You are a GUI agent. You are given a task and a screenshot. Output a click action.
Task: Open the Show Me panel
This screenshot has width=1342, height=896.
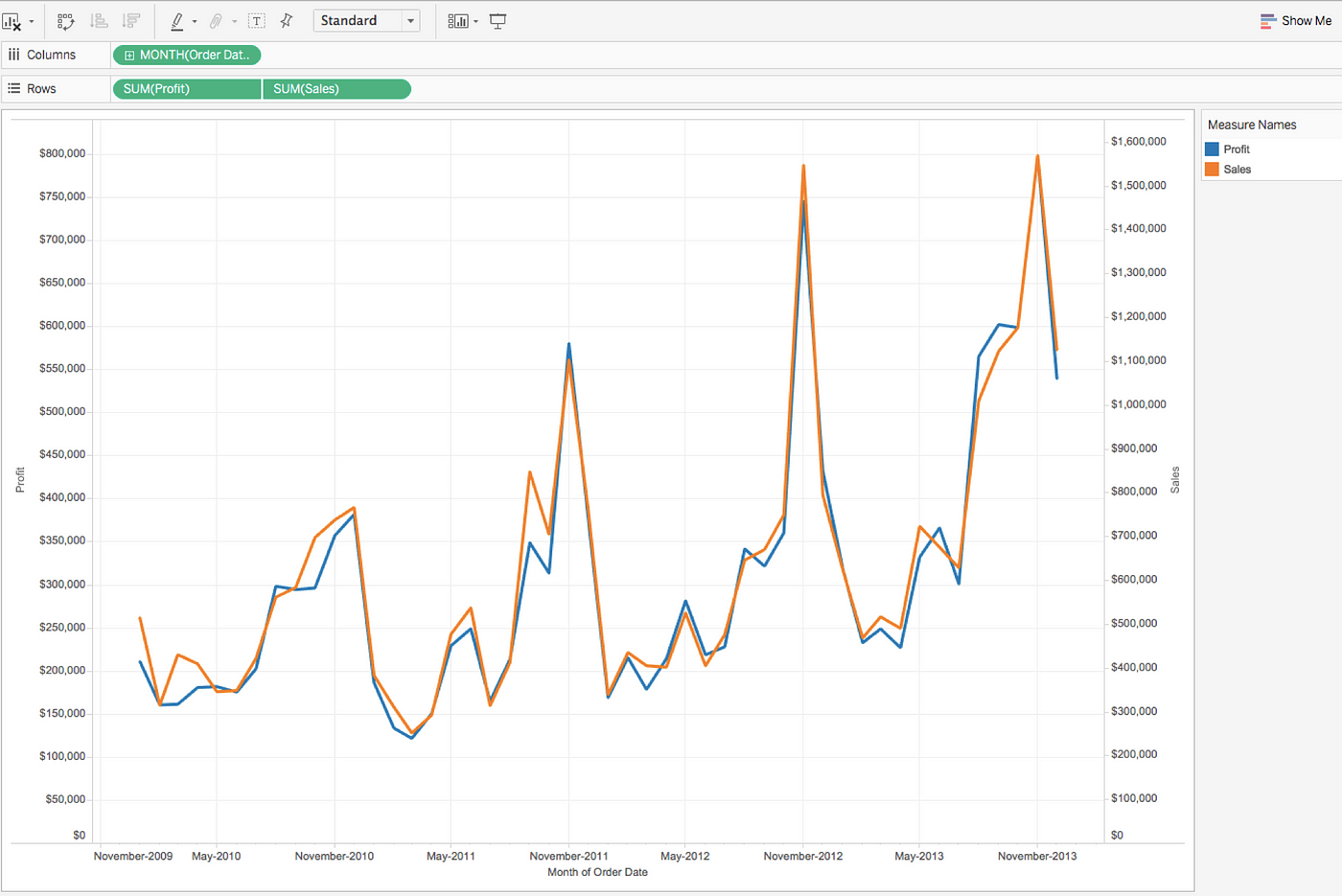coord(1296,21)
